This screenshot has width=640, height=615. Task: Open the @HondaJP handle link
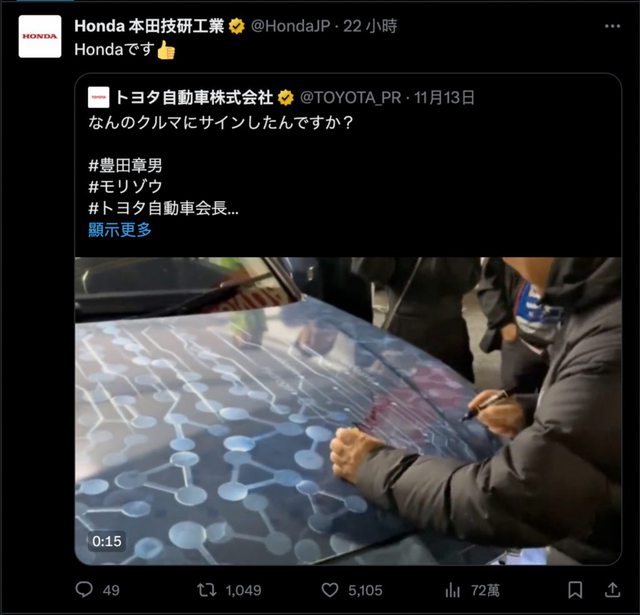pyautogui.click(x=290, y=27)
